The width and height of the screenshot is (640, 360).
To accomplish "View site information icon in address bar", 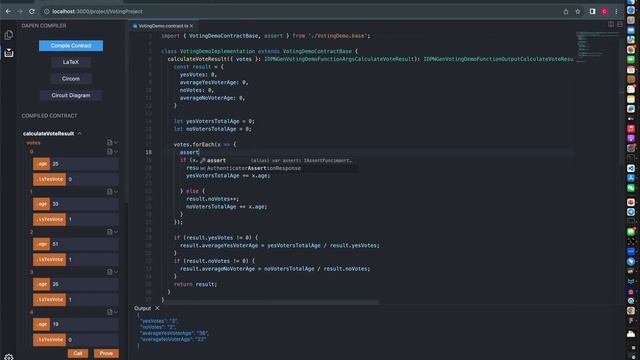I will (x=47, y=11).
